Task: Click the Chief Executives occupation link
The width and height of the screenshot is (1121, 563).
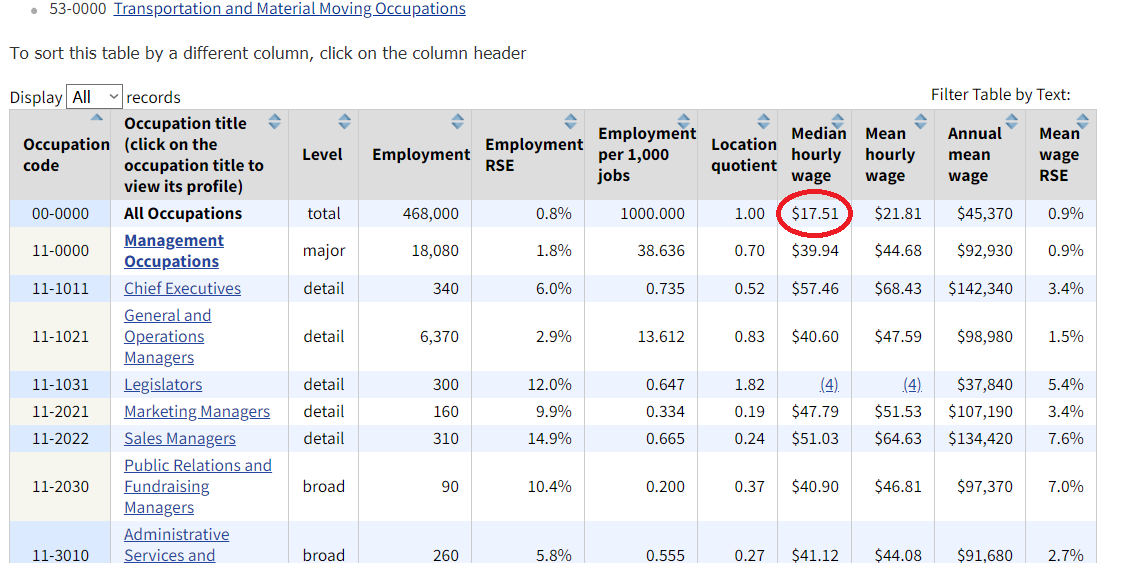Action: (x=182, y=289)
